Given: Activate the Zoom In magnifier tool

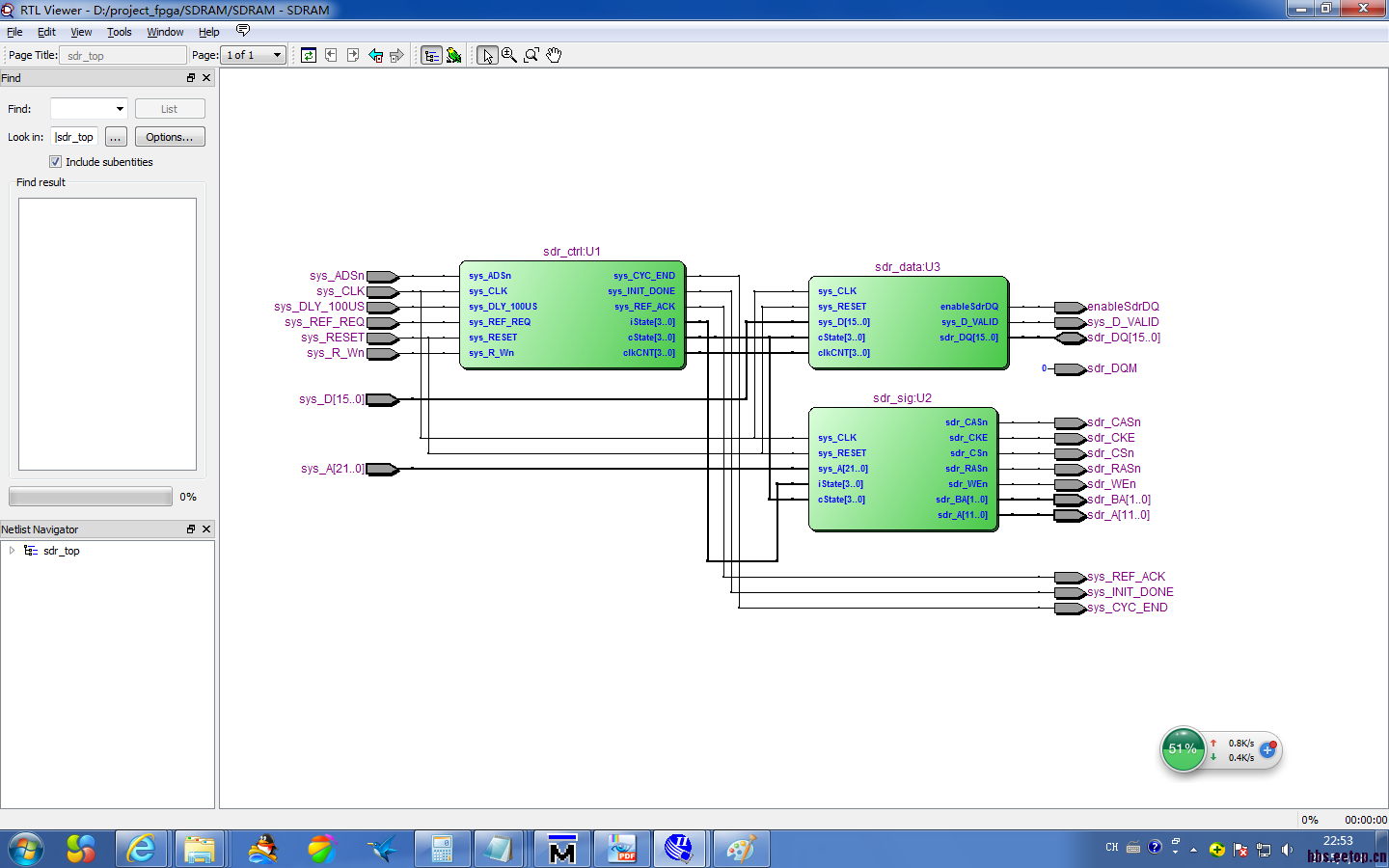Looking at the screenshot, I should coord(509,55).
